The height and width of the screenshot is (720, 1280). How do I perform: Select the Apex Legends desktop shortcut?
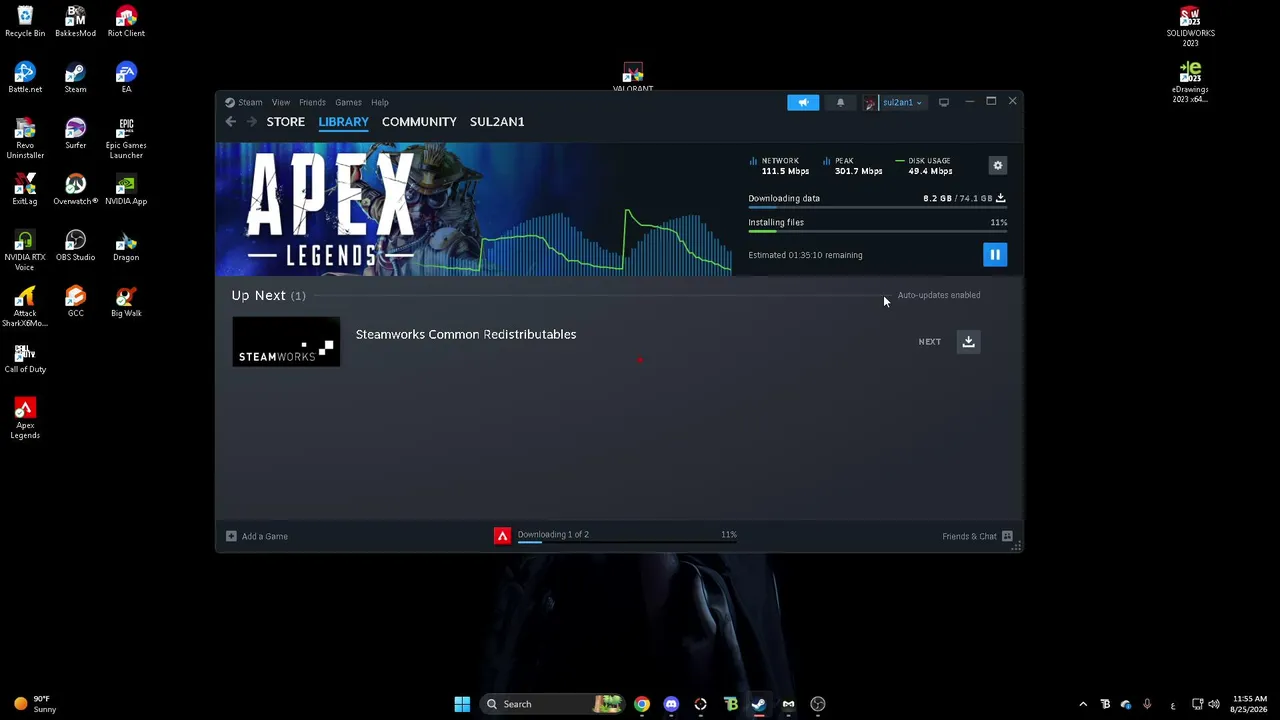[x=25, y=418]
